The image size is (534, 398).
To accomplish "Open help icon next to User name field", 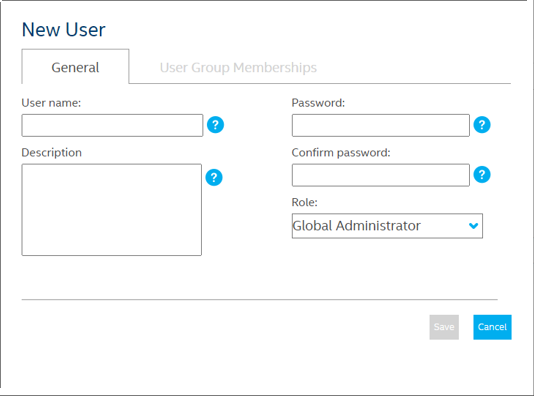I will tap(215, 125).
